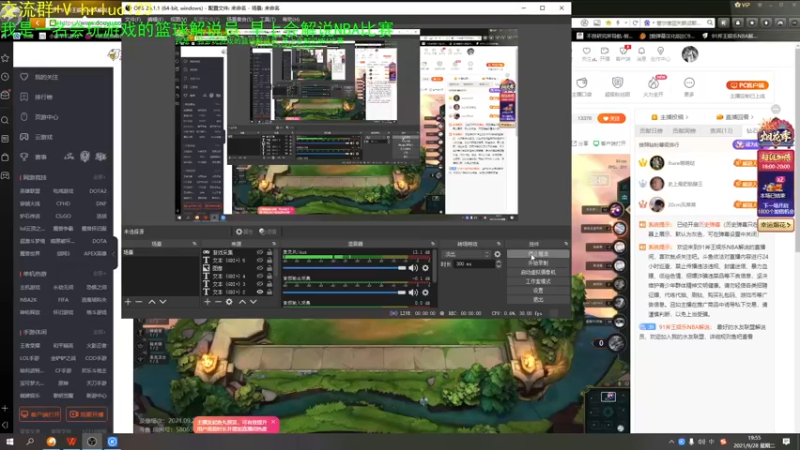The width and height of the screenshot is (800, 450).
Task: Open the transition type dropdown
Action: (x=466, y=254)
